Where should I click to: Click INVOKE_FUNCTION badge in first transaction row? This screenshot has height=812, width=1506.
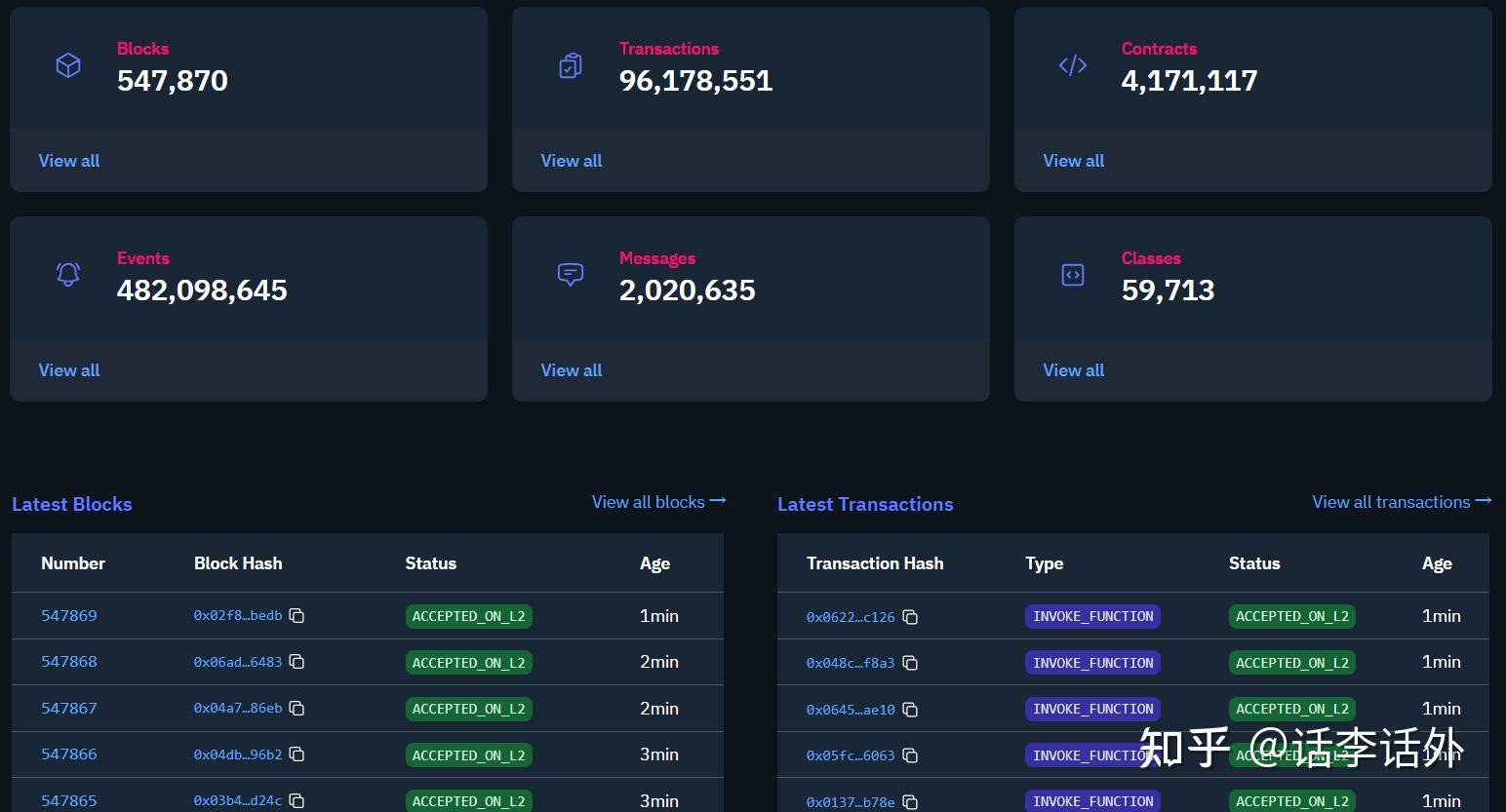tap(1092, 617)
